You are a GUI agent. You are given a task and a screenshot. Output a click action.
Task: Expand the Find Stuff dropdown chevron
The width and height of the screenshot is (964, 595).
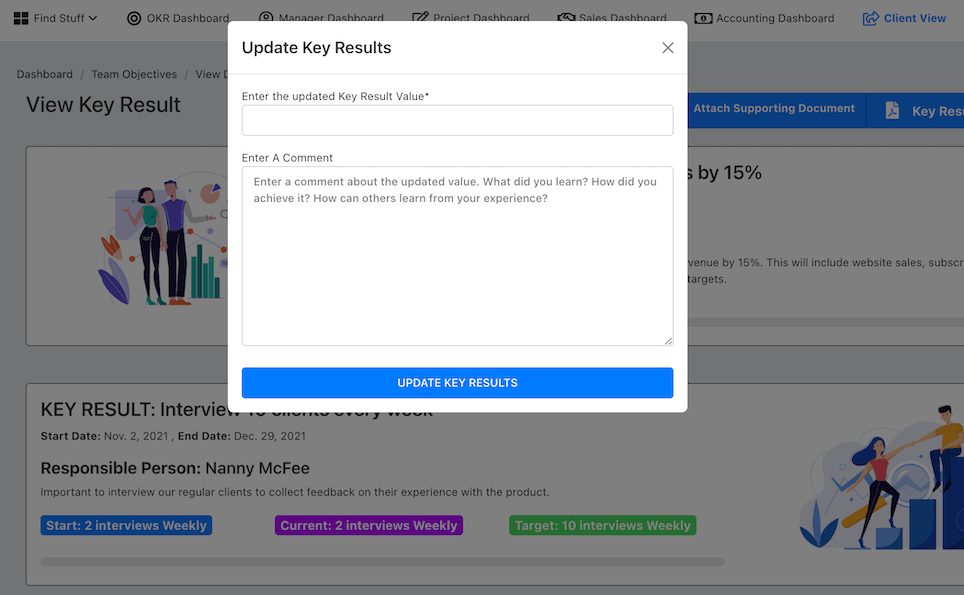[93, 18]
